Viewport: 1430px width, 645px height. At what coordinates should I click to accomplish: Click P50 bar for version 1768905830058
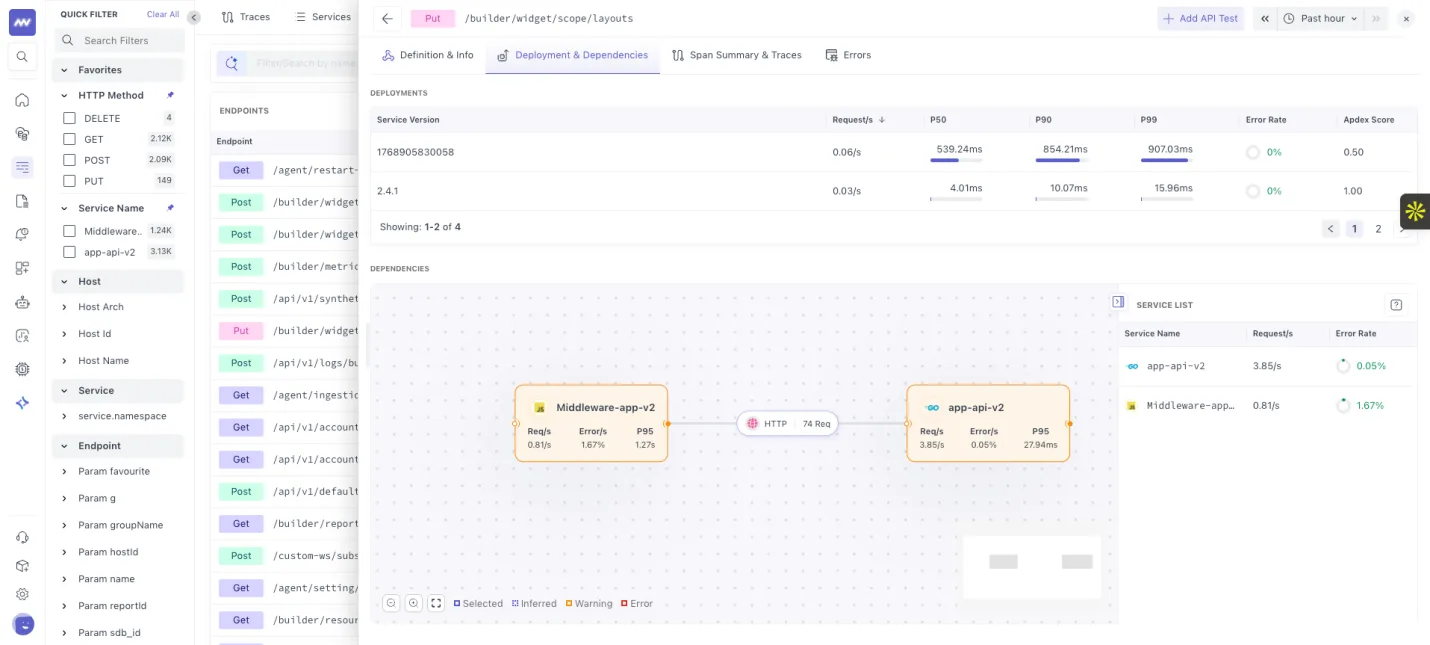[957, 160]
